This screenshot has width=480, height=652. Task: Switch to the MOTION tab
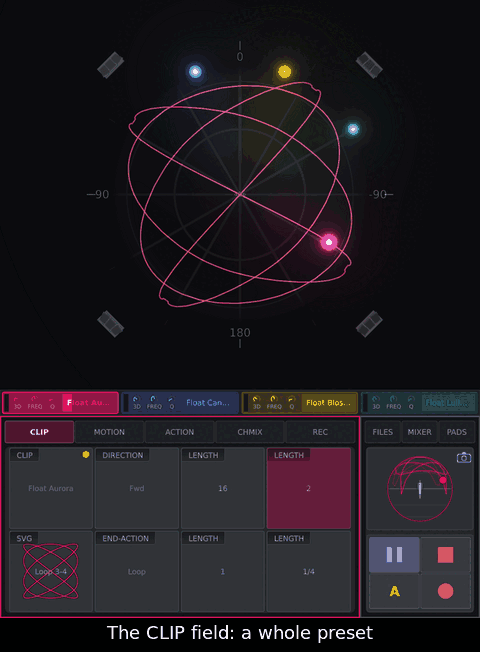point(109,432)
